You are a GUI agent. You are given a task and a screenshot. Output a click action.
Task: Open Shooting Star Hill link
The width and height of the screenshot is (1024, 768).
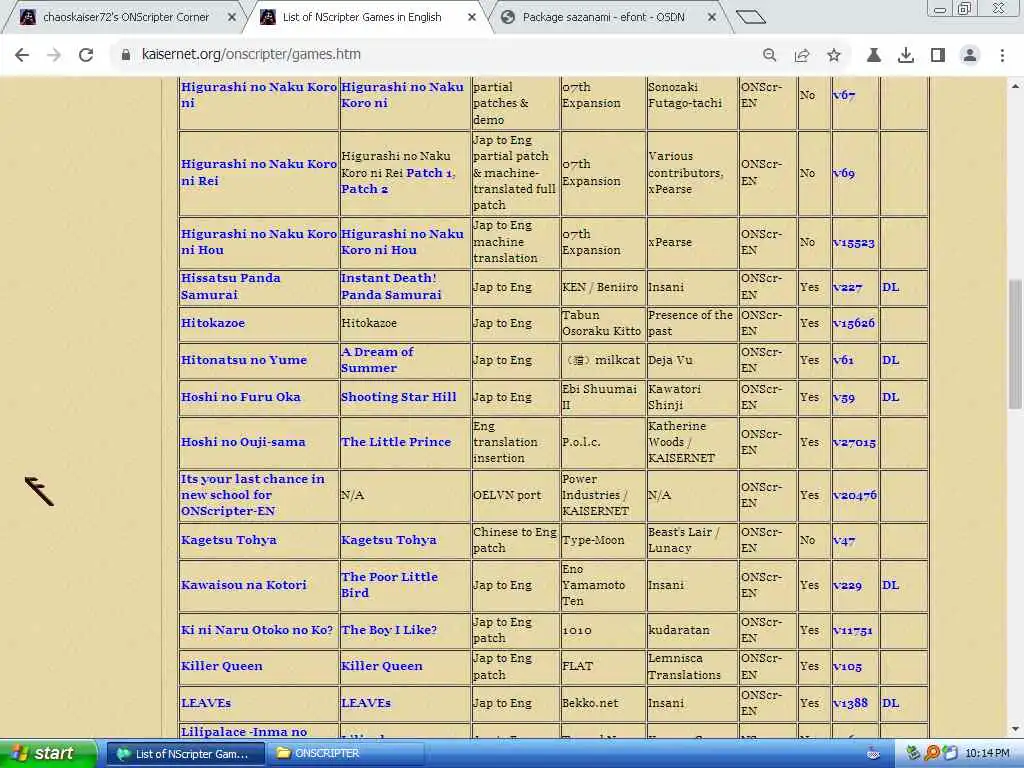[398, 397]
